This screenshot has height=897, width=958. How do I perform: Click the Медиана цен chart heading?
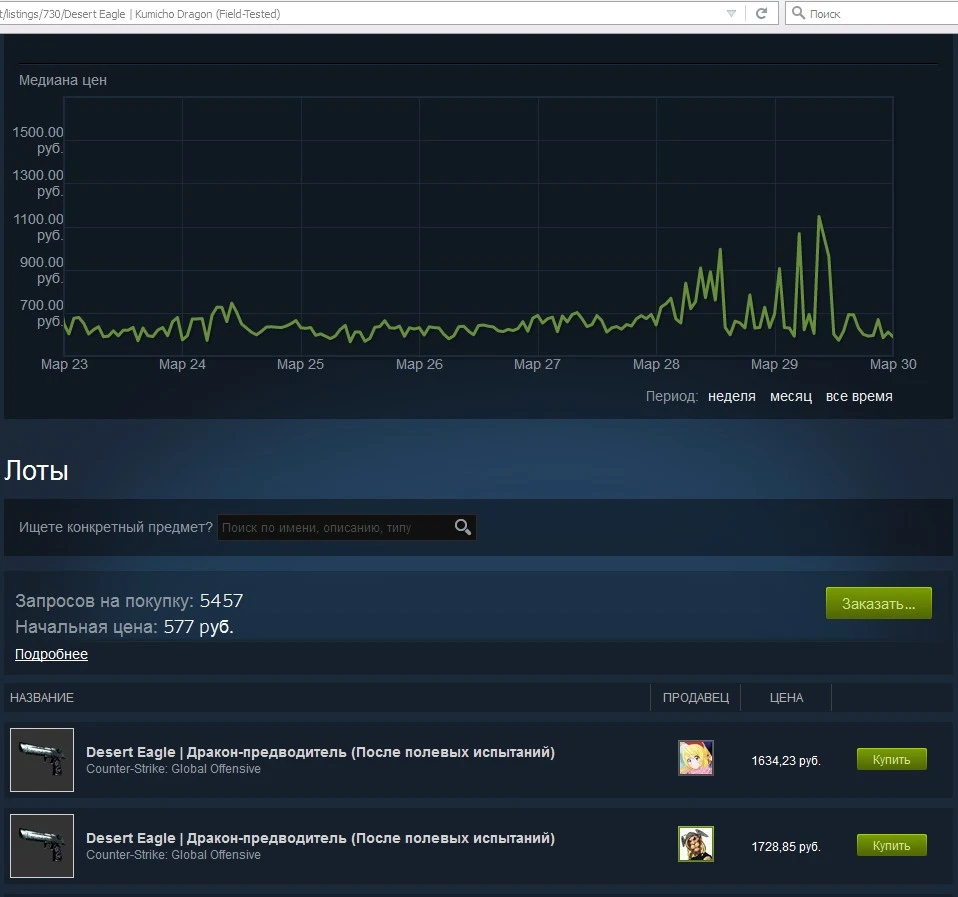click(x=63, y=80)
